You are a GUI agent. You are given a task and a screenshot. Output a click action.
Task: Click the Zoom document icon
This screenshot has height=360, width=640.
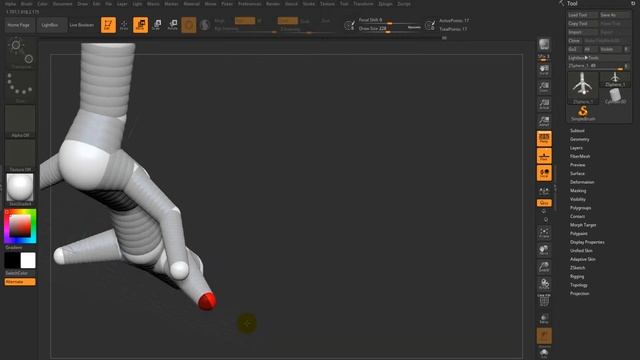(544, 87)
